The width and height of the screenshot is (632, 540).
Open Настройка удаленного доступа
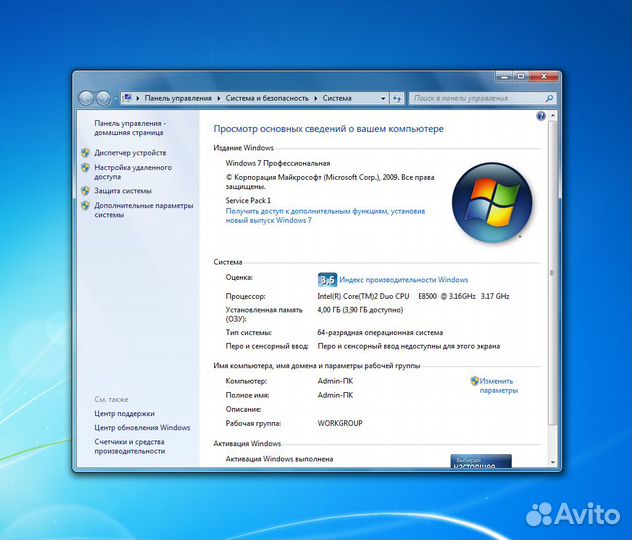point(133,172)
